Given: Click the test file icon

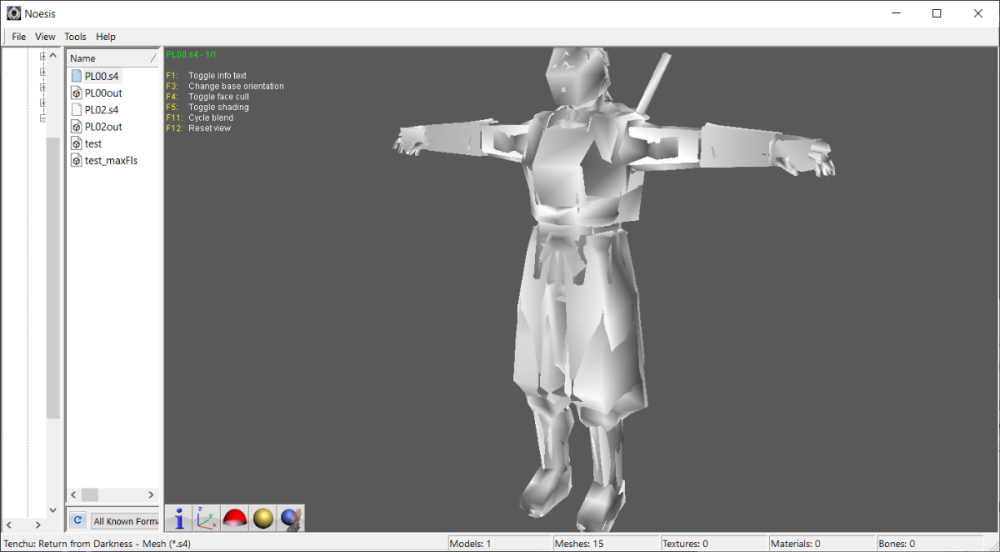Looking at the screenshot, I should point(77,143).
